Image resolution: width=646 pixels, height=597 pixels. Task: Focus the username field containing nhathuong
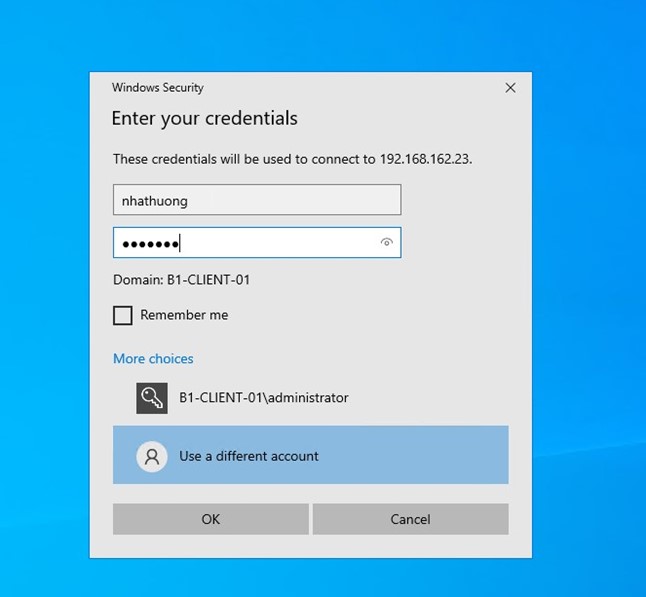coord(257,200)
